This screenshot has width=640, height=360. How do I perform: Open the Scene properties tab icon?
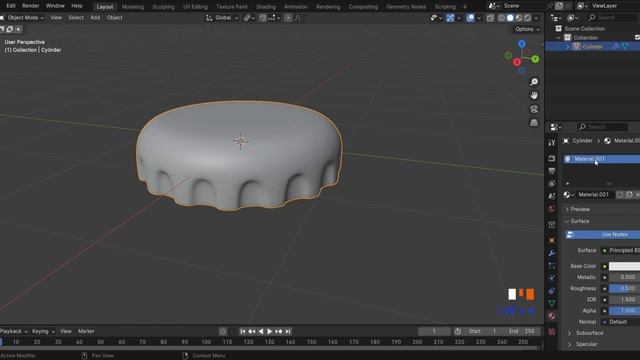[x=552, y=196]
